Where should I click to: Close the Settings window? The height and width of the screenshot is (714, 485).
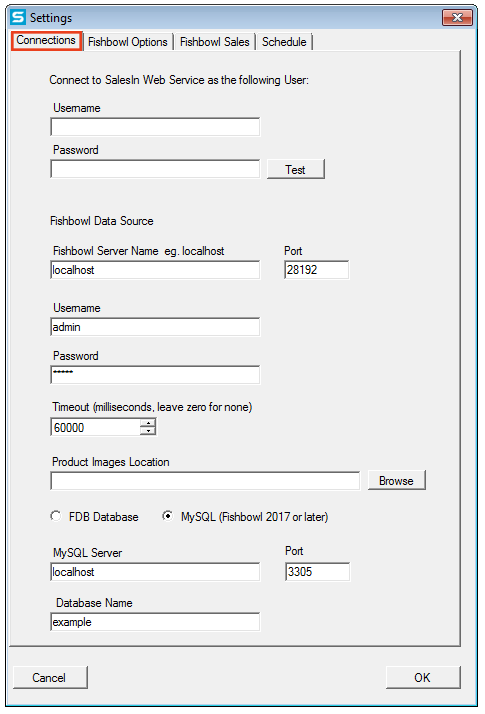click(457, 18)
